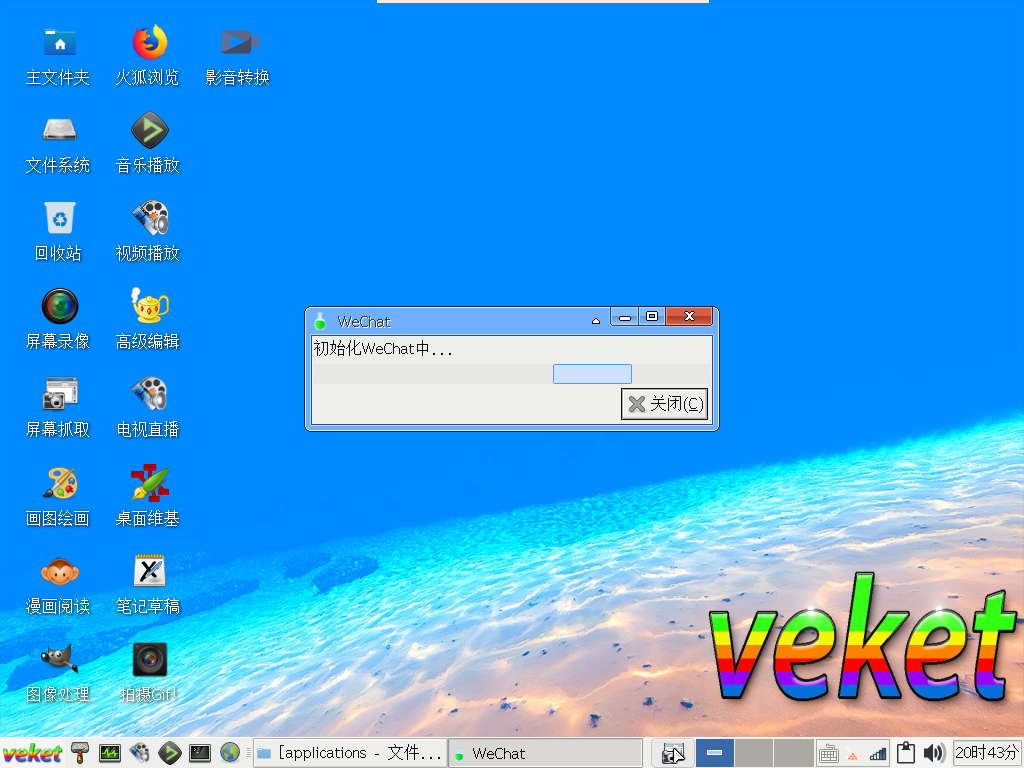Roll up WeChat window using triangle button

click(596, 321)
